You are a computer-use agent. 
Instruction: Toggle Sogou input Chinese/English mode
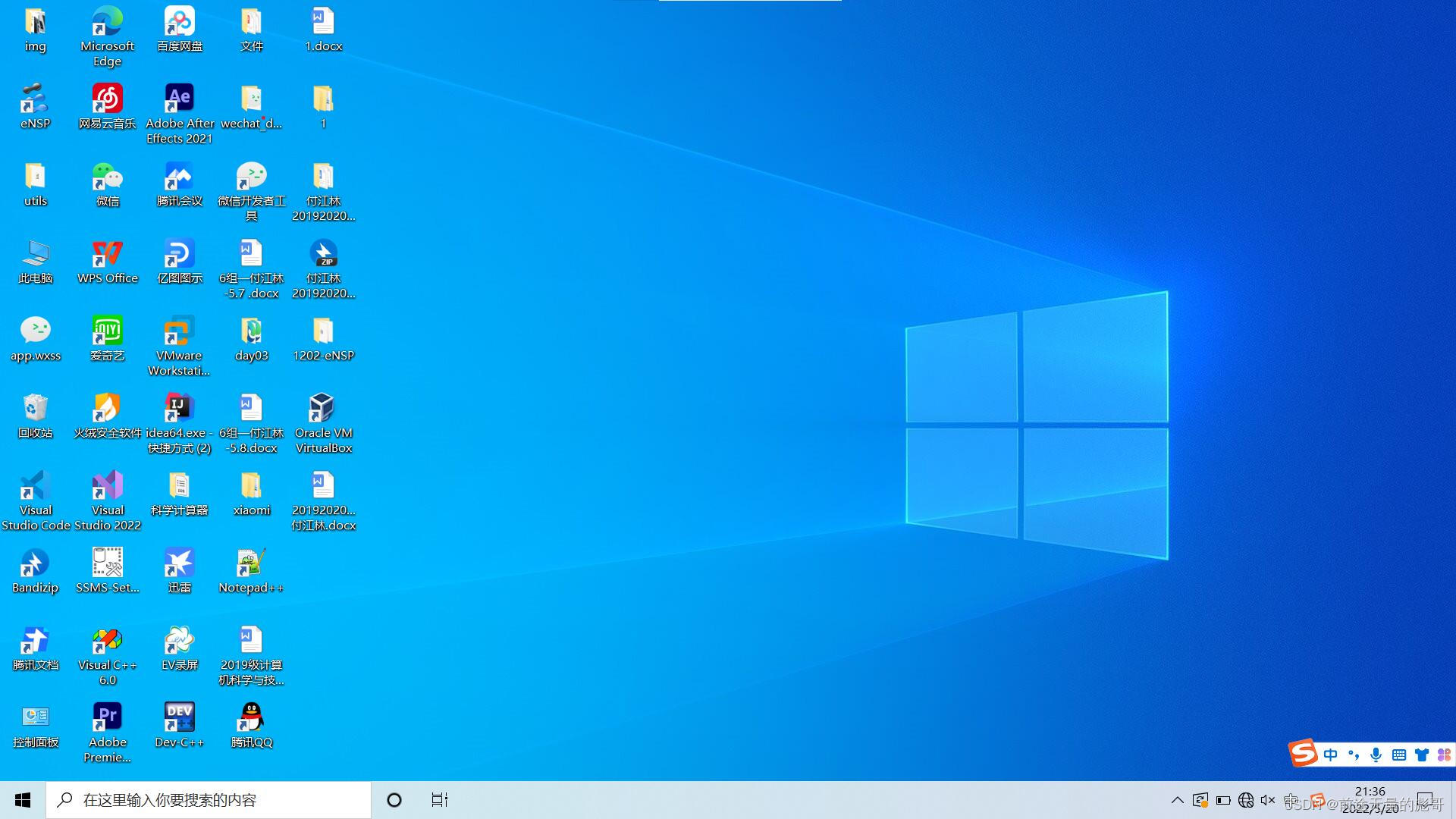pyautogui.click(x=1330, y=755)
